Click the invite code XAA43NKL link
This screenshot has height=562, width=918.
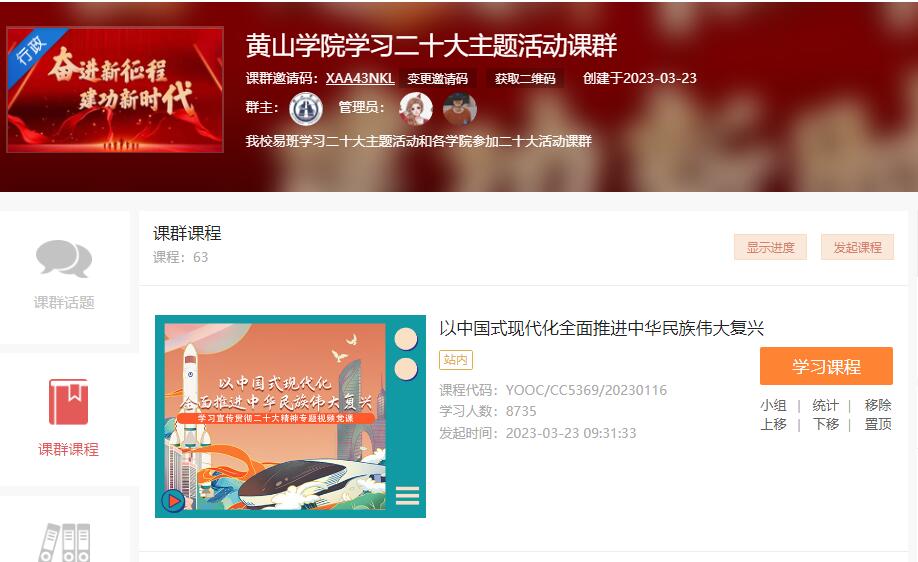(360, 78)
